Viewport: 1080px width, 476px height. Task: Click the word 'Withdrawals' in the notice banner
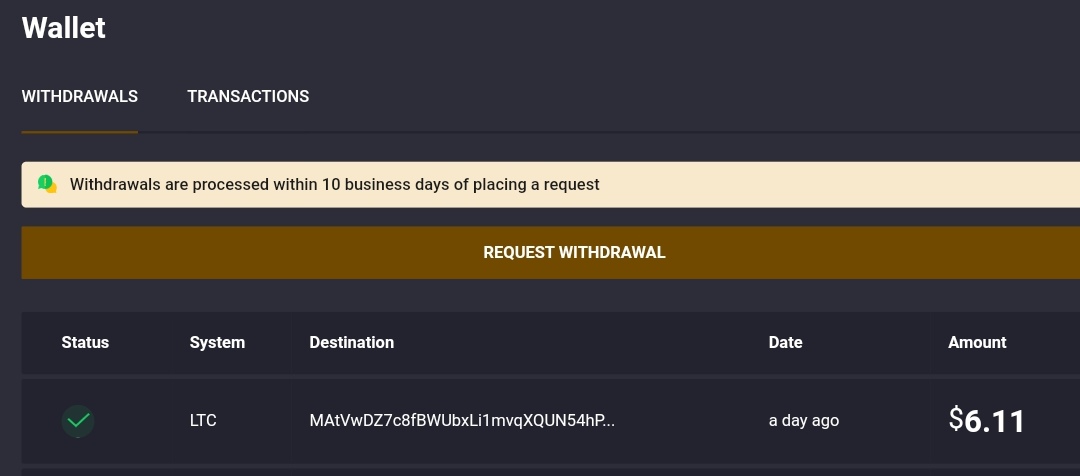coord(115,185)
